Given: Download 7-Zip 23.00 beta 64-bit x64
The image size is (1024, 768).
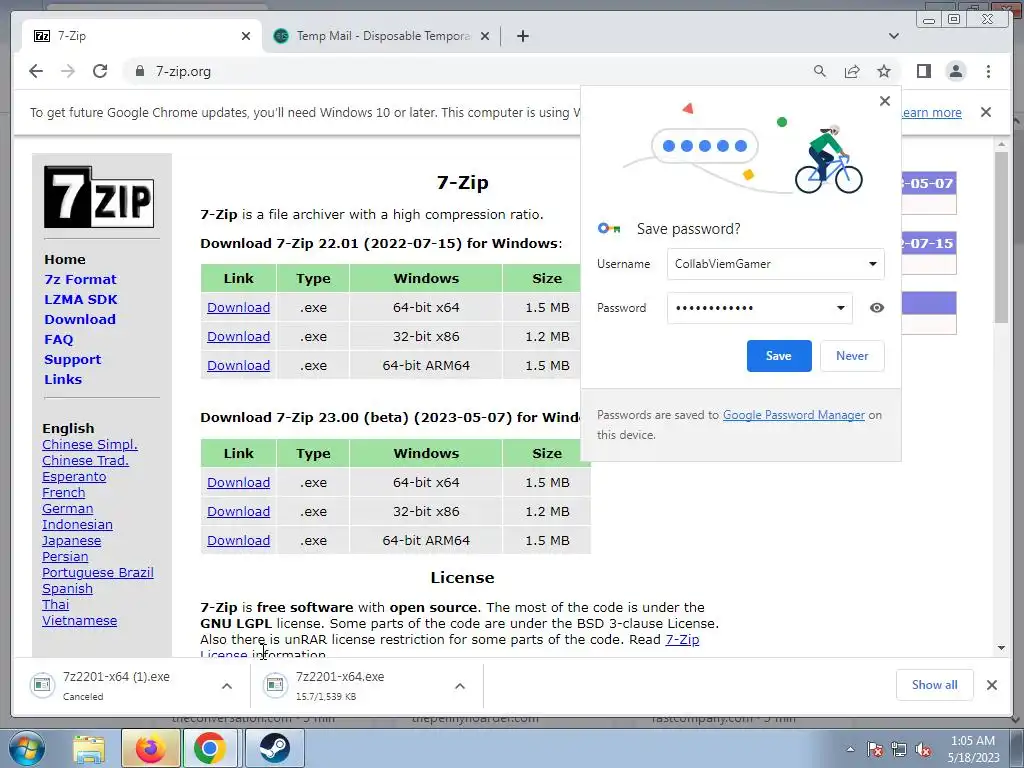Looking at the screenshot, I should (x=238, y=483).
